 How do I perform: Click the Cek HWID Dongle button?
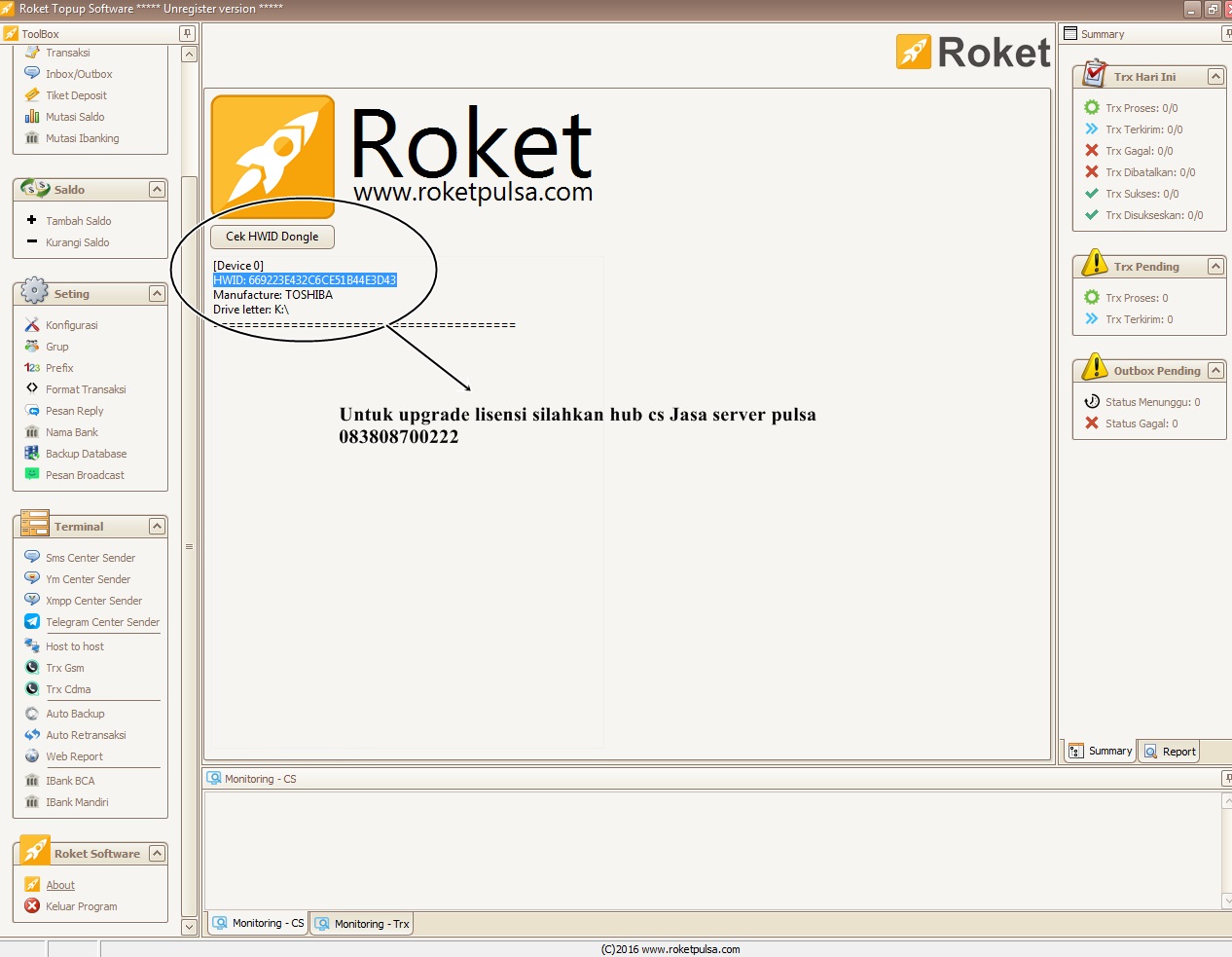click(272, 236)
